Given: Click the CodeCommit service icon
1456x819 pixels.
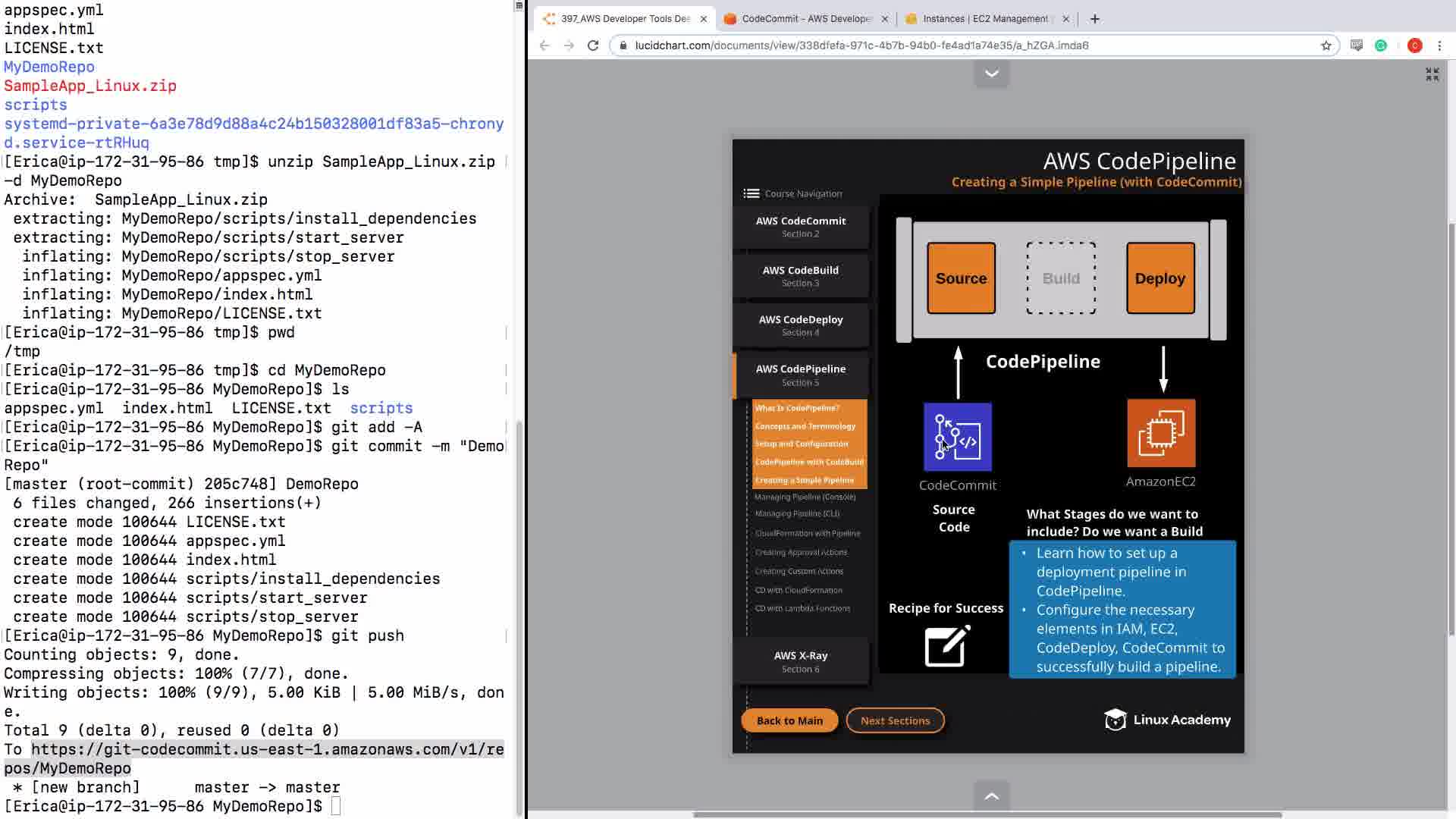Looking at the screenshot, I should (x=957, y=437).
